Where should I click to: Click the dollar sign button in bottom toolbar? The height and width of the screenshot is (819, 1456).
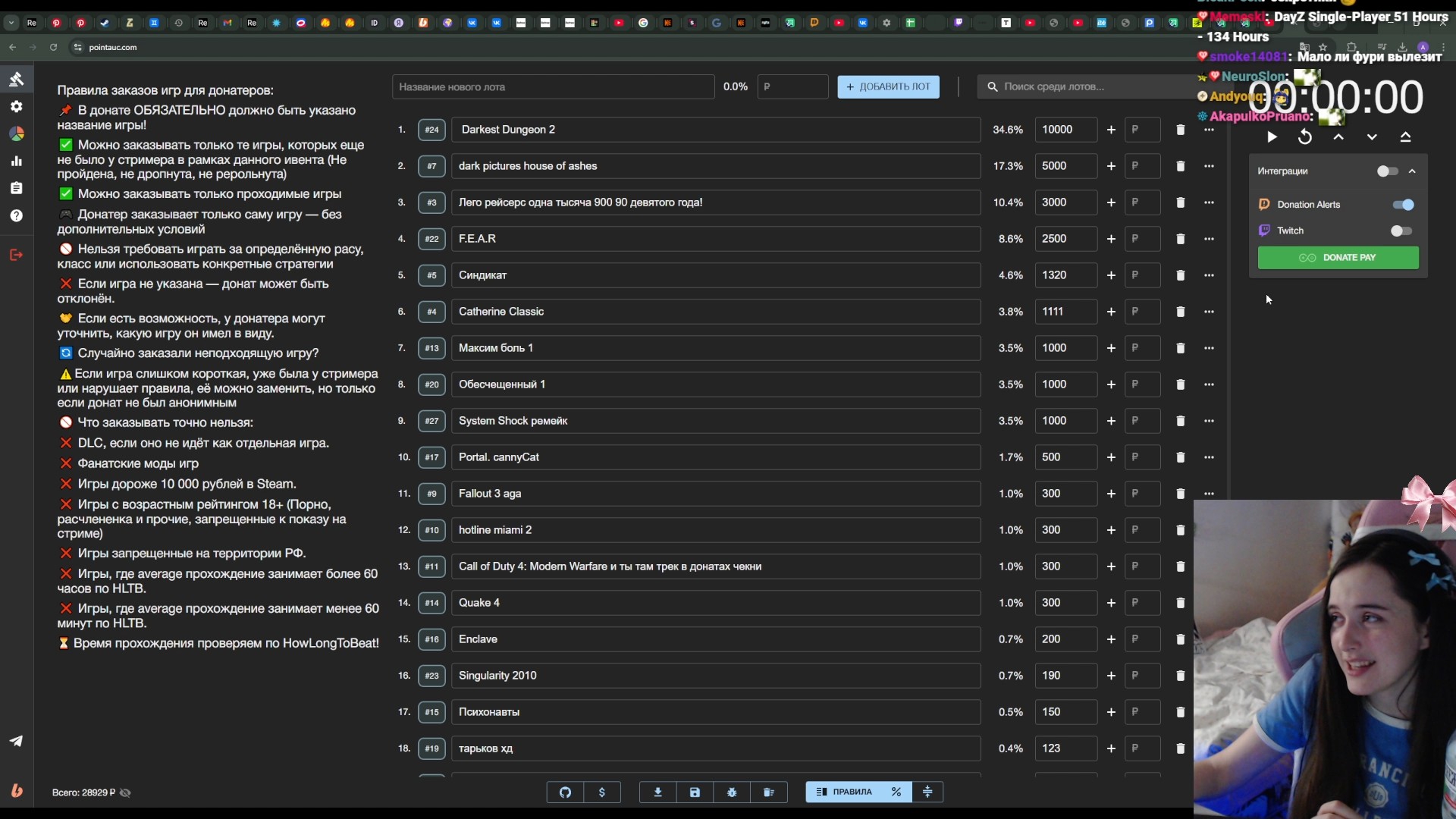(602, 792)
